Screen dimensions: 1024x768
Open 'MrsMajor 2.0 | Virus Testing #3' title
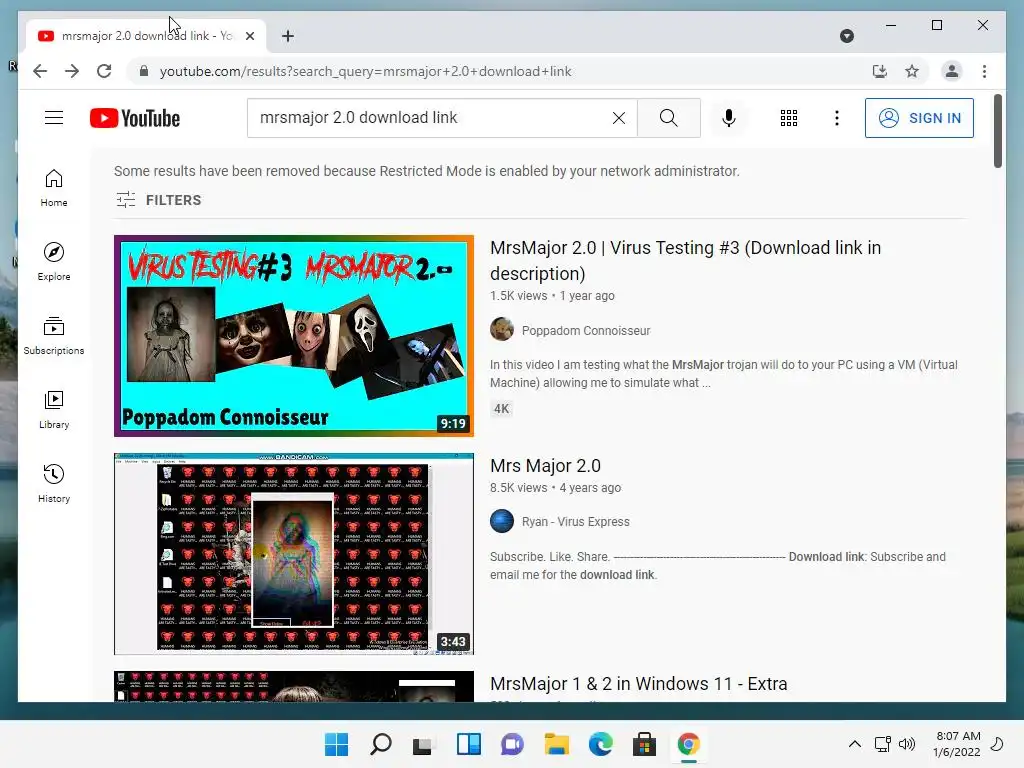point(685,261)
